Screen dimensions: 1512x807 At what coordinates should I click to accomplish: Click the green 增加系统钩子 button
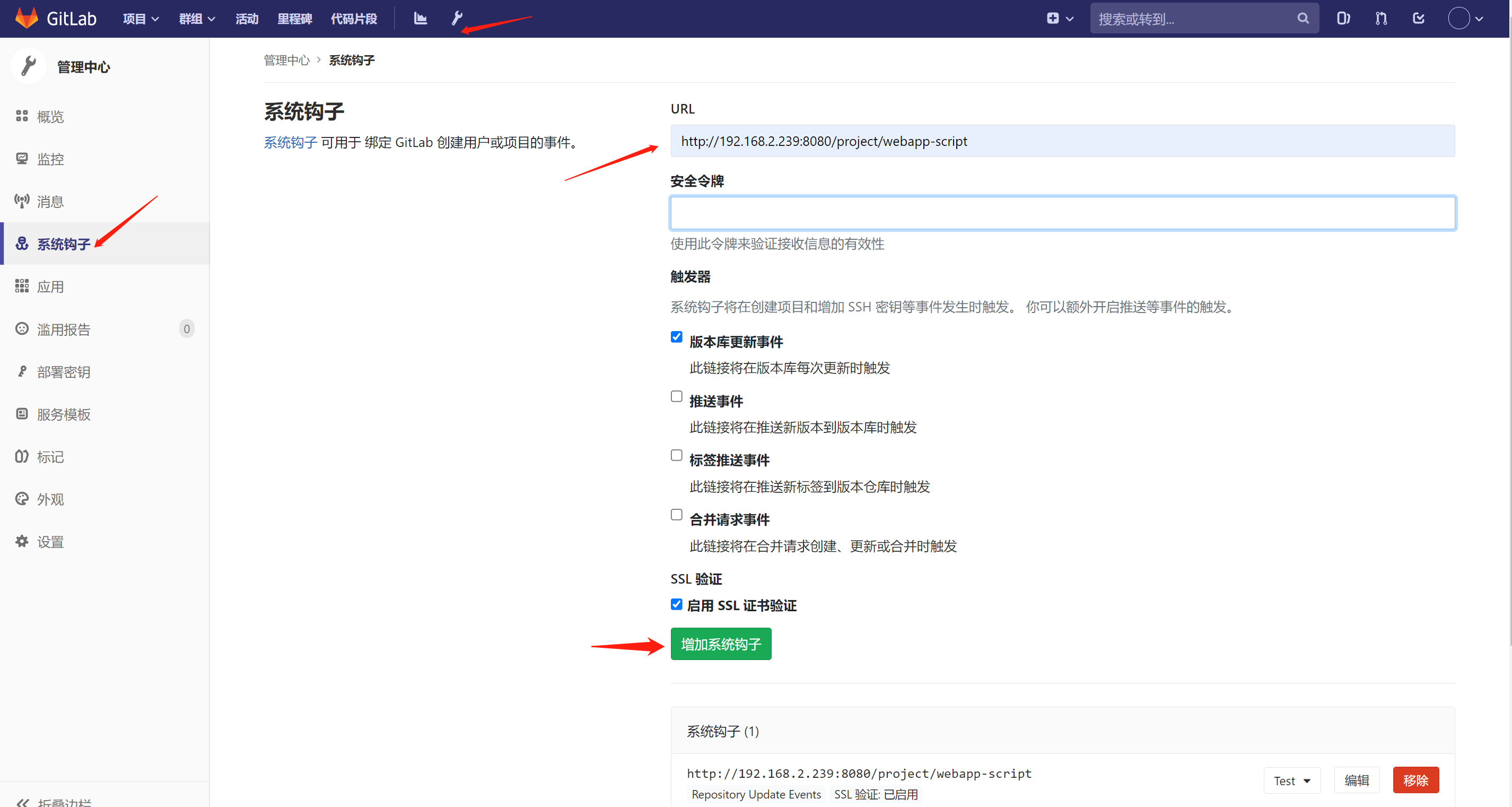[720, 644]
